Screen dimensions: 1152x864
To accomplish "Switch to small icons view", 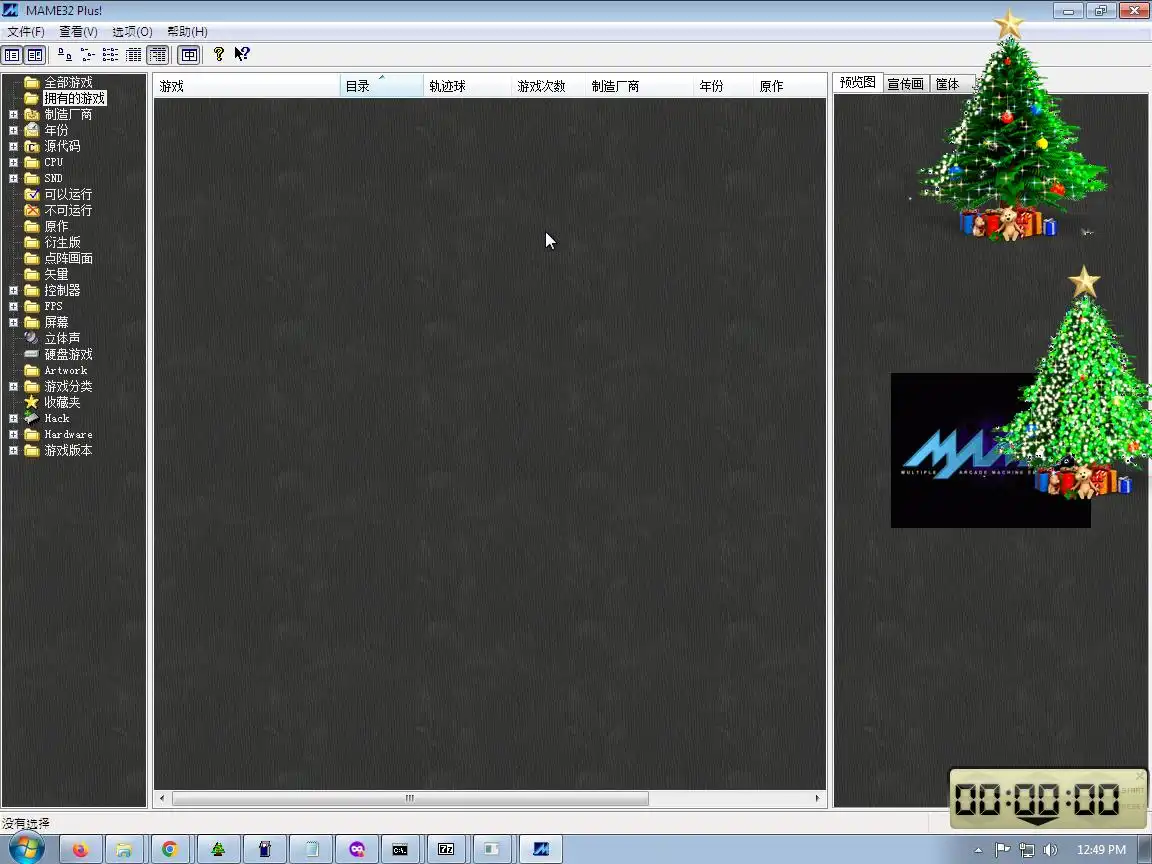I will tap(87, 55).
